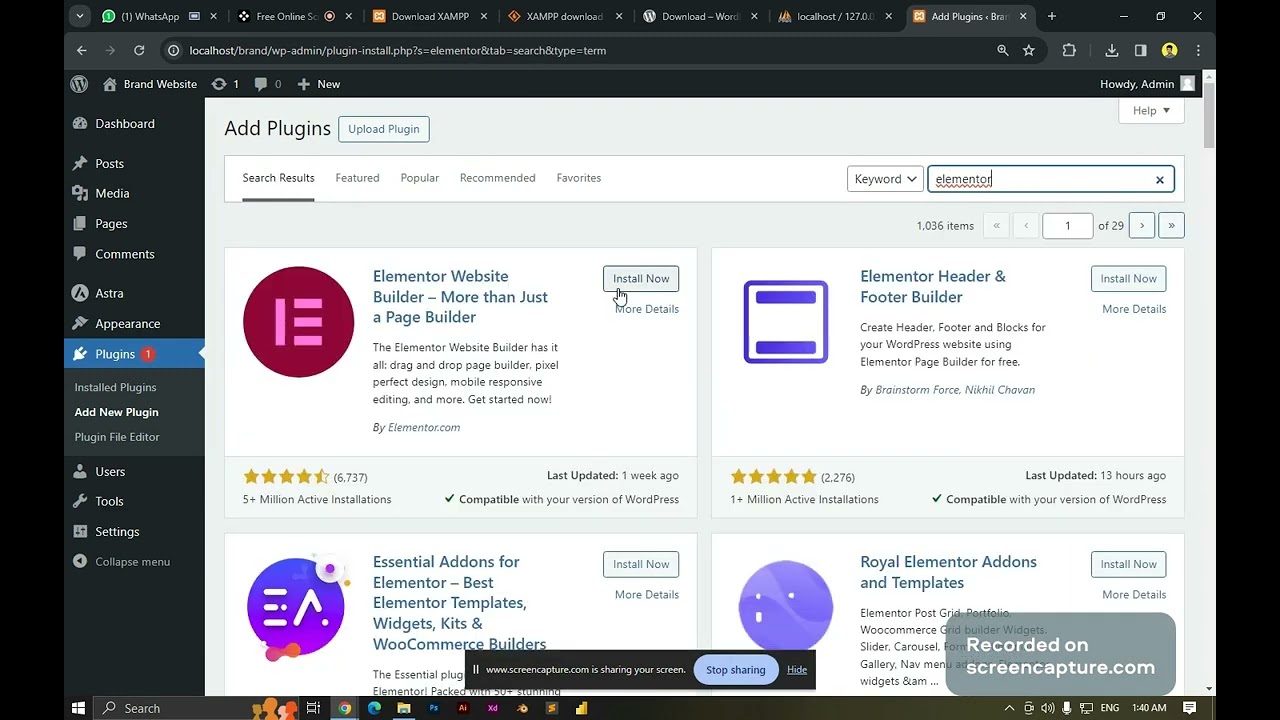Open the Howdy, Admin account menu
Viewport: 1280px width, 720px height.
(1147, 84)
